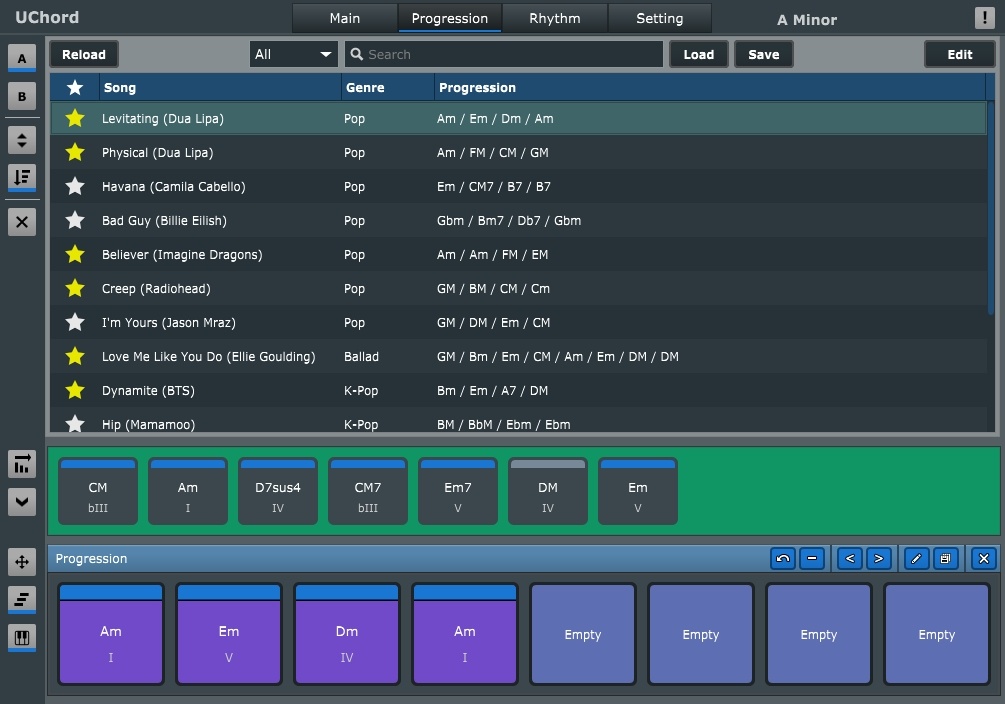The width and height of the screenshot is (1005, 704).
Task: Click the down chevron sidebar icon
Action: coord(22,501)
